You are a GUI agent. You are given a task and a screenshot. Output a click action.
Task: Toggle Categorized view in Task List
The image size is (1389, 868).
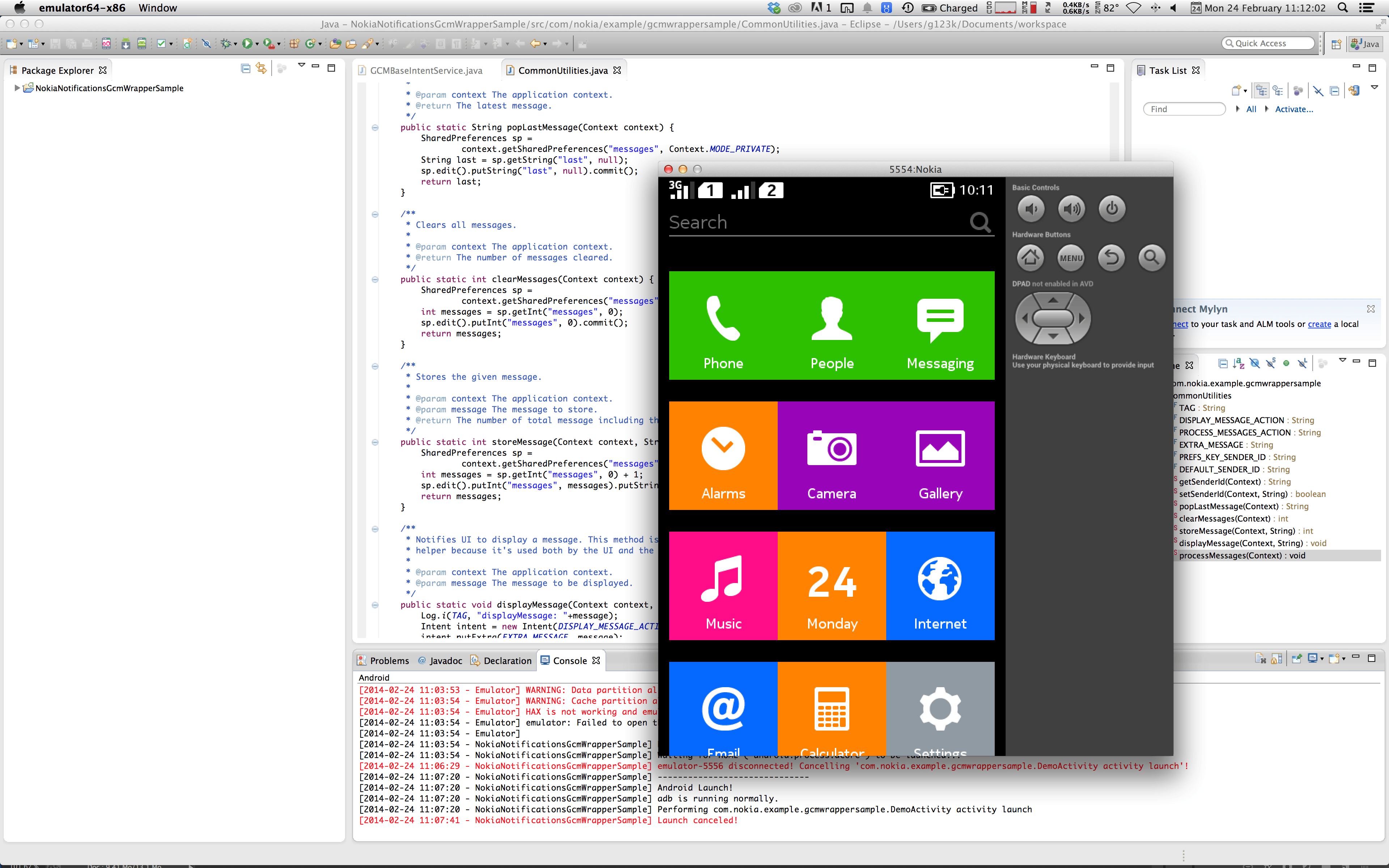pos(1262,91)
